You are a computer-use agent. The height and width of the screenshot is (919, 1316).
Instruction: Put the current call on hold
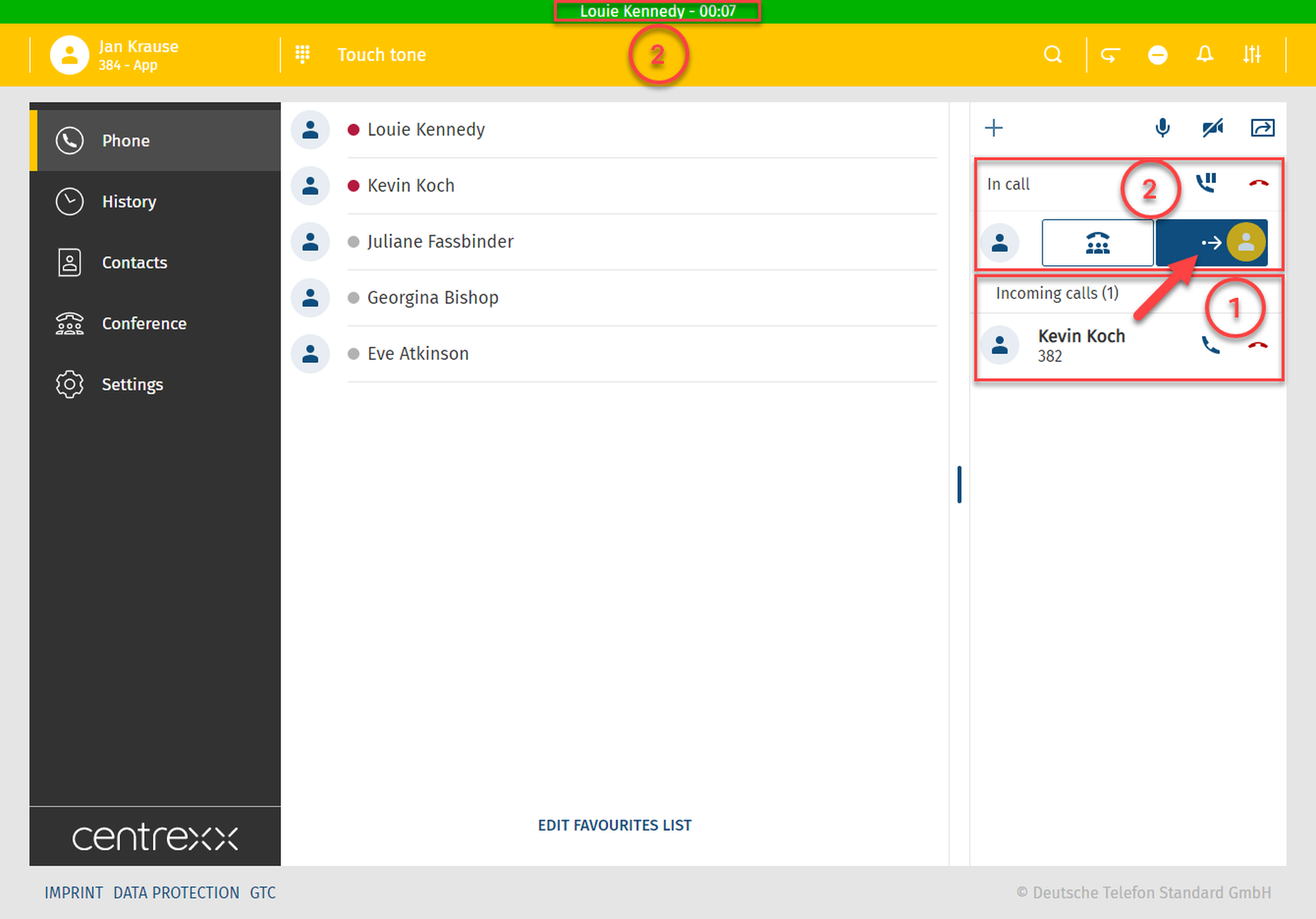tap(1206, 184)
